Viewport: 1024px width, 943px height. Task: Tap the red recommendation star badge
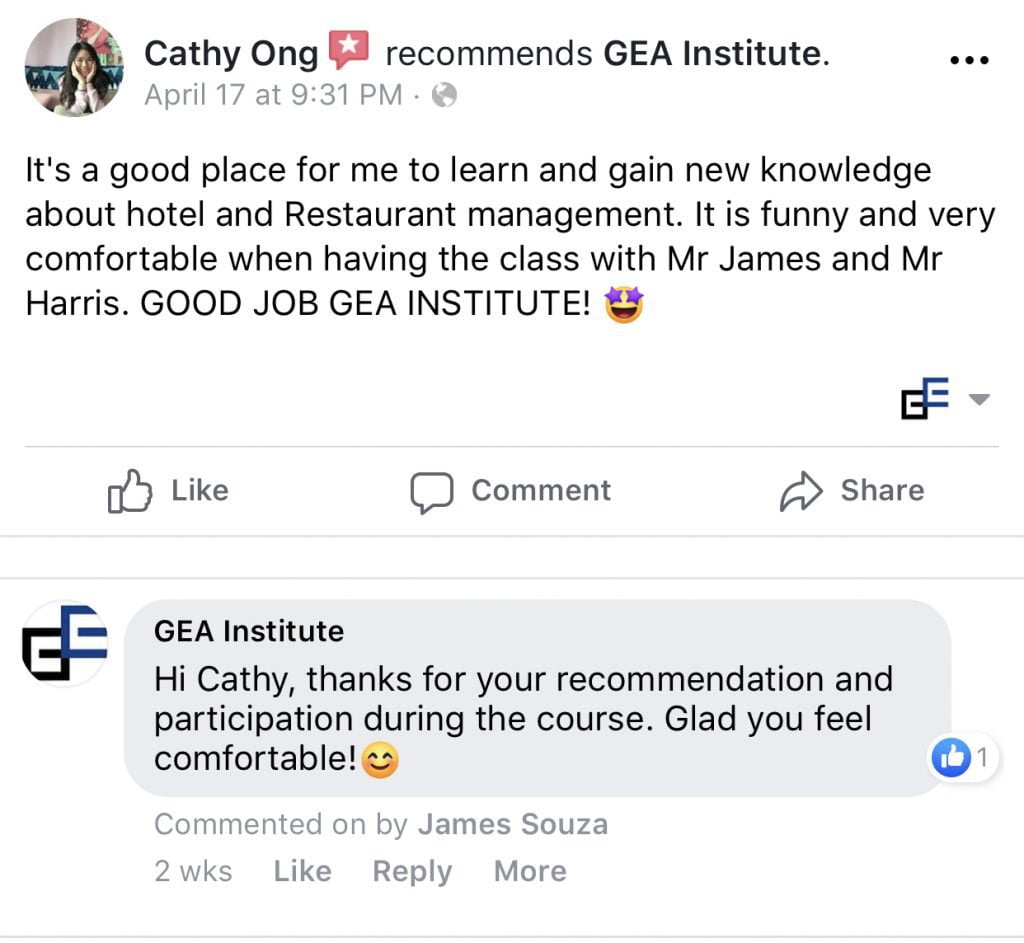[349, 50]
